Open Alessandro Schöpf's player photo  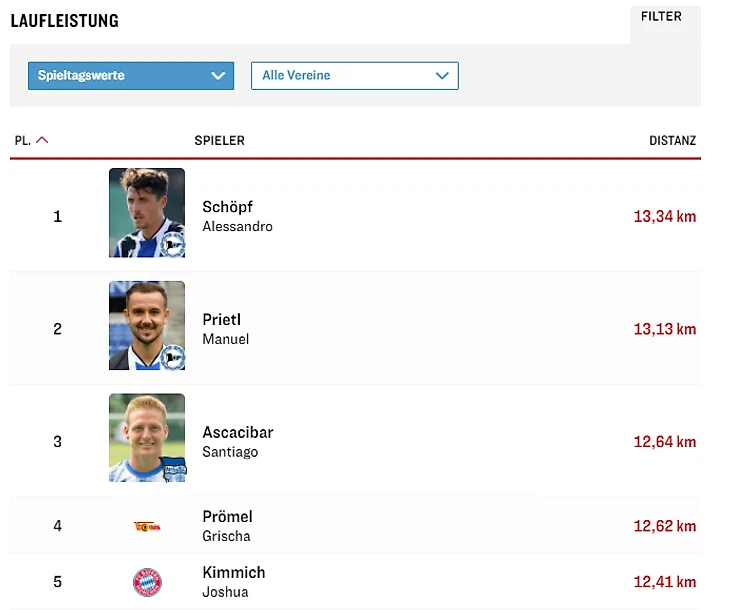coord(146,212)
